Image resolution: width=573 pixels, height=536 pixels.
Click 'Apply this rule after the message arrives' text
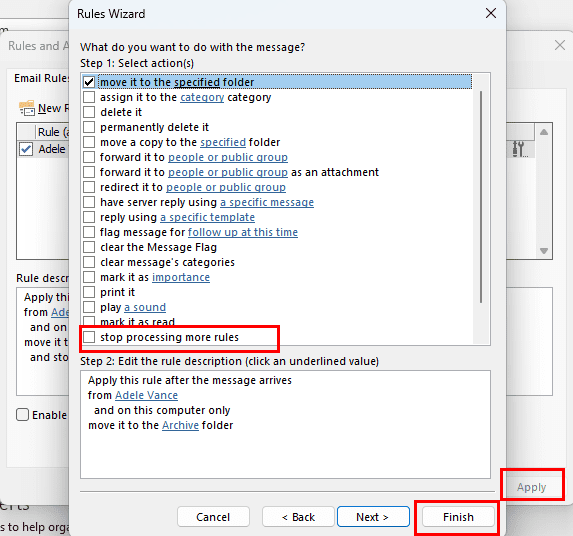[x=190, y=380]
